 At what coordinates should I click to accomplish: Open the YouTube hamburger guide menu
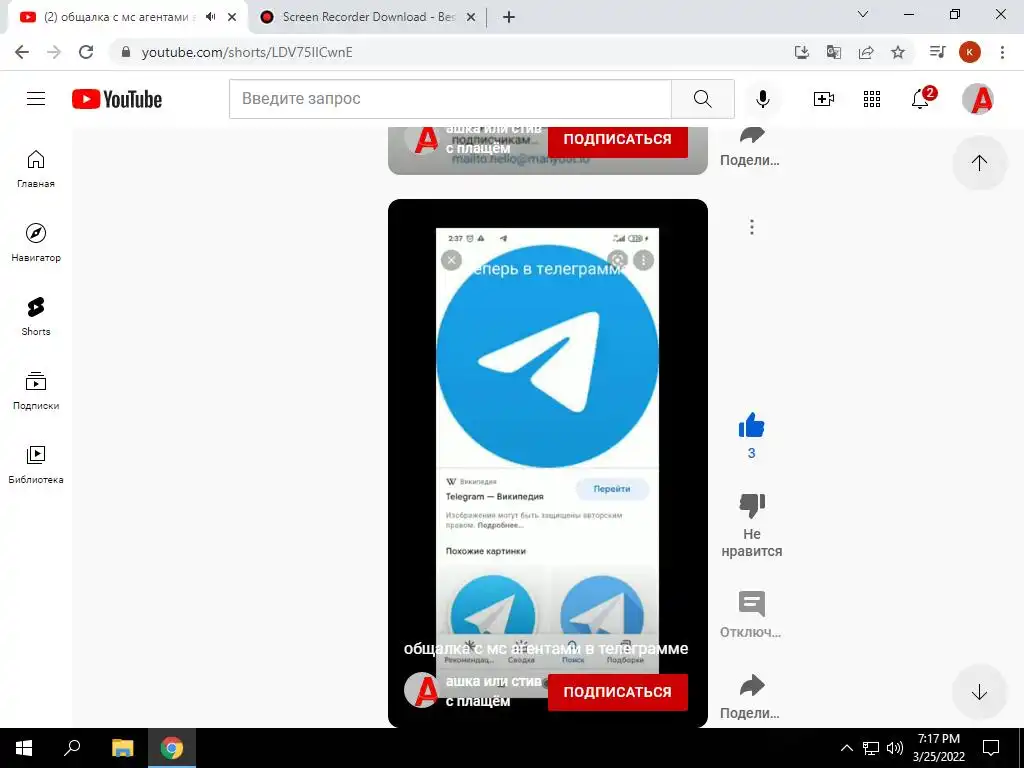click(36, 99)
